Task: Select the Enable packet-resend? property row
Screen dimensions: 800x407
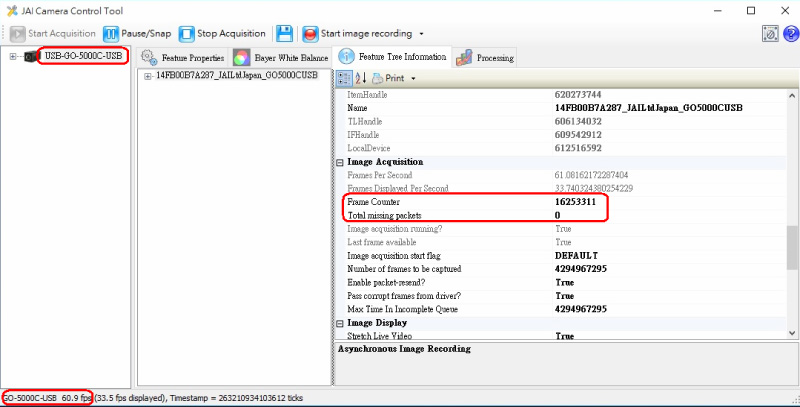Action: [450, 283]
